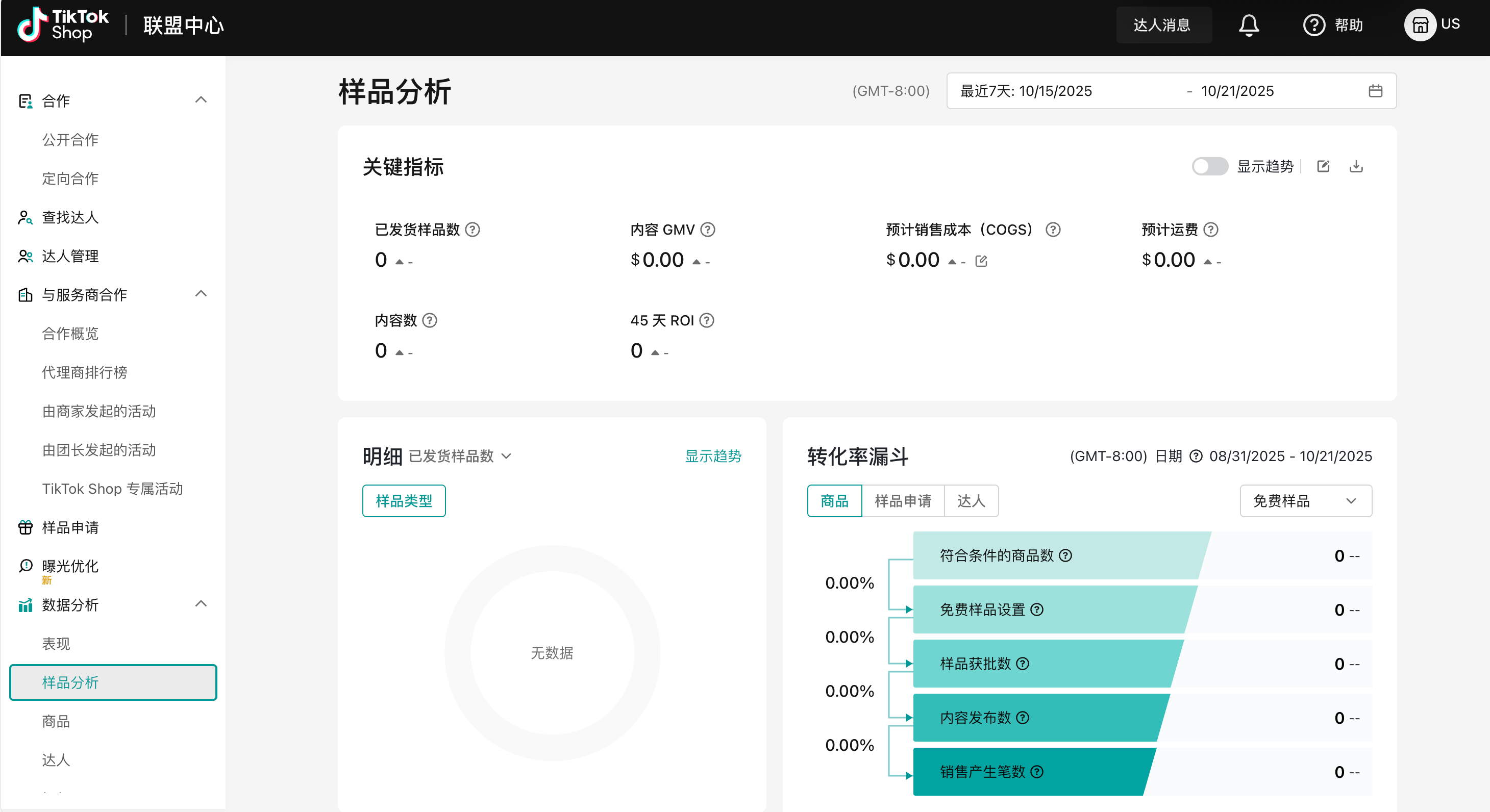Toggle the 显示趋势 switch

tap(1209, 167)
